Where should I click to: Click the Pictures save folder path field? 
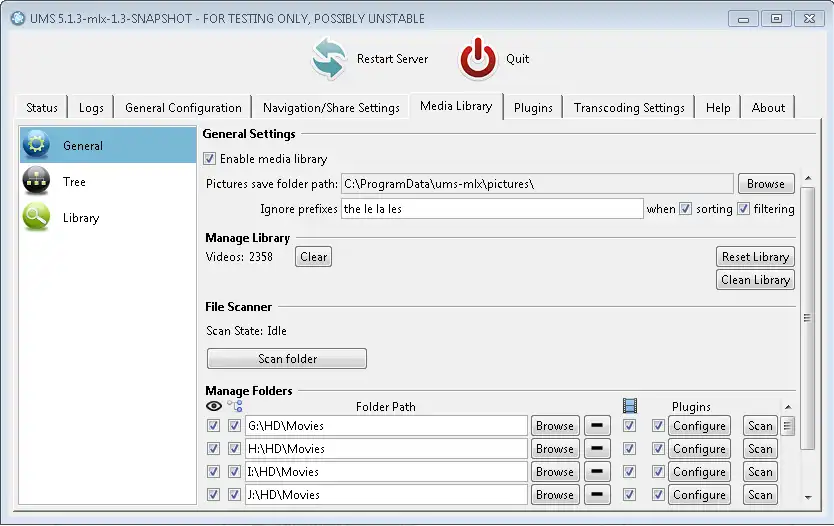[537, 183]
